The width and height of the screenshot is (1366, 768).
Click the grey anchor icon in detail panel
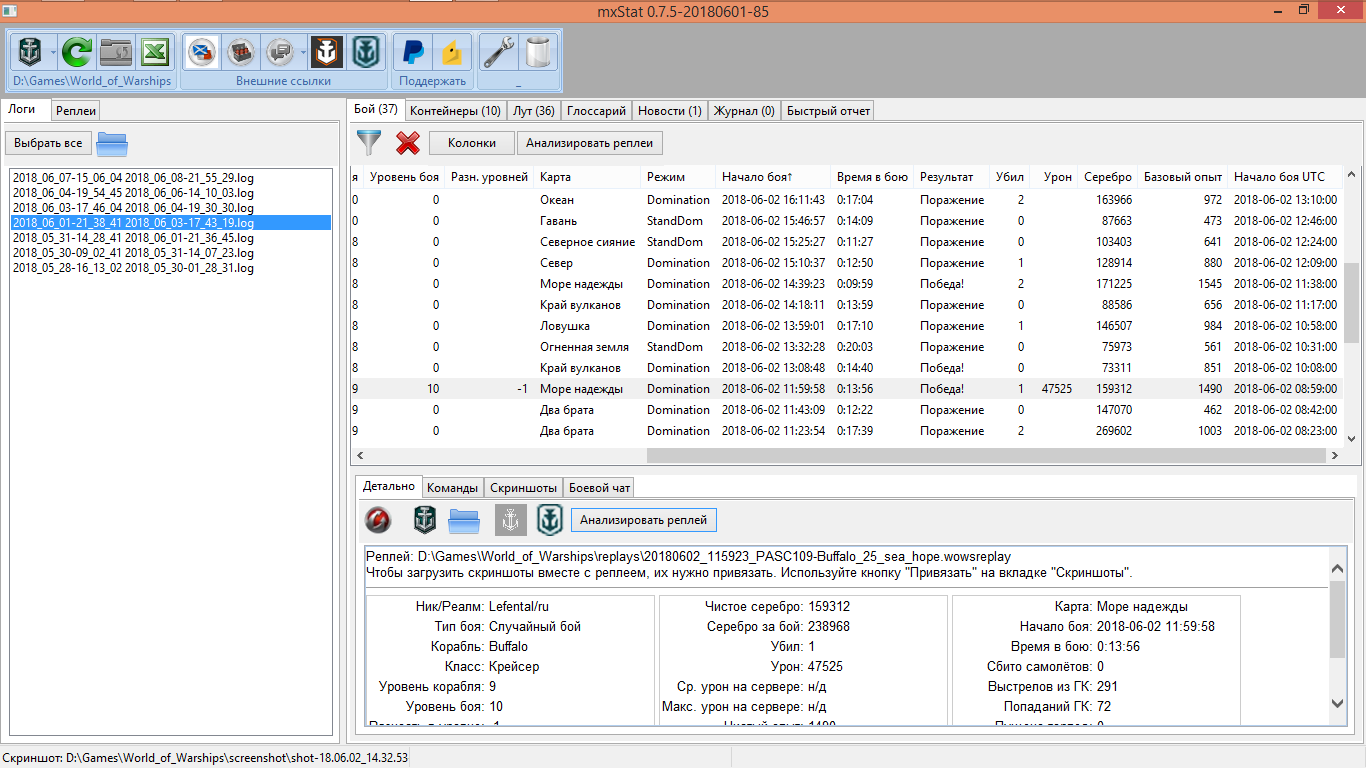(x=510, y=520)
